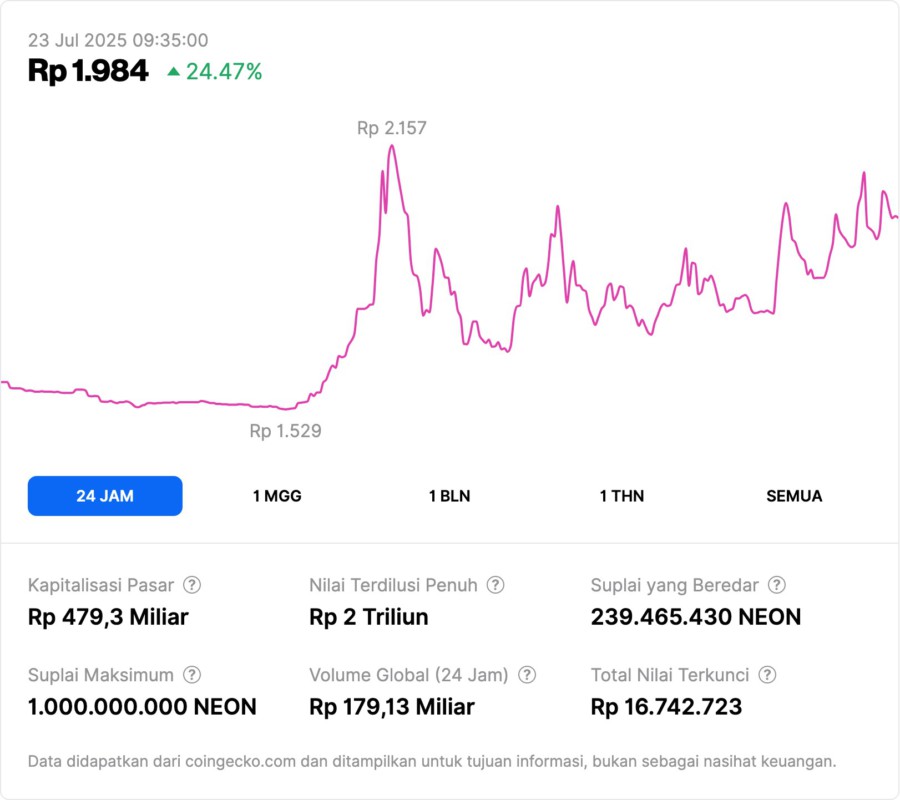
Task: Click the 239.465.430 NEON supply value
Action: pos(696,617)
